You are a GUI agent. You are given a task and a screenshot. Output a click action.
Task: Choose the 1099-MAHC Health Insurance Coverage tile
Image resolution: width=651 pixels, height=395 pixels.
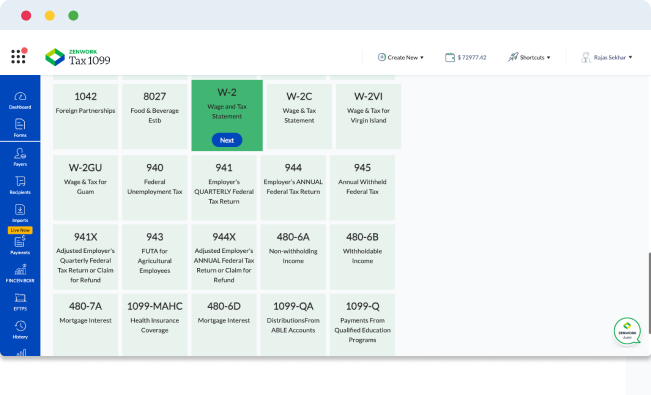[154, 324]
